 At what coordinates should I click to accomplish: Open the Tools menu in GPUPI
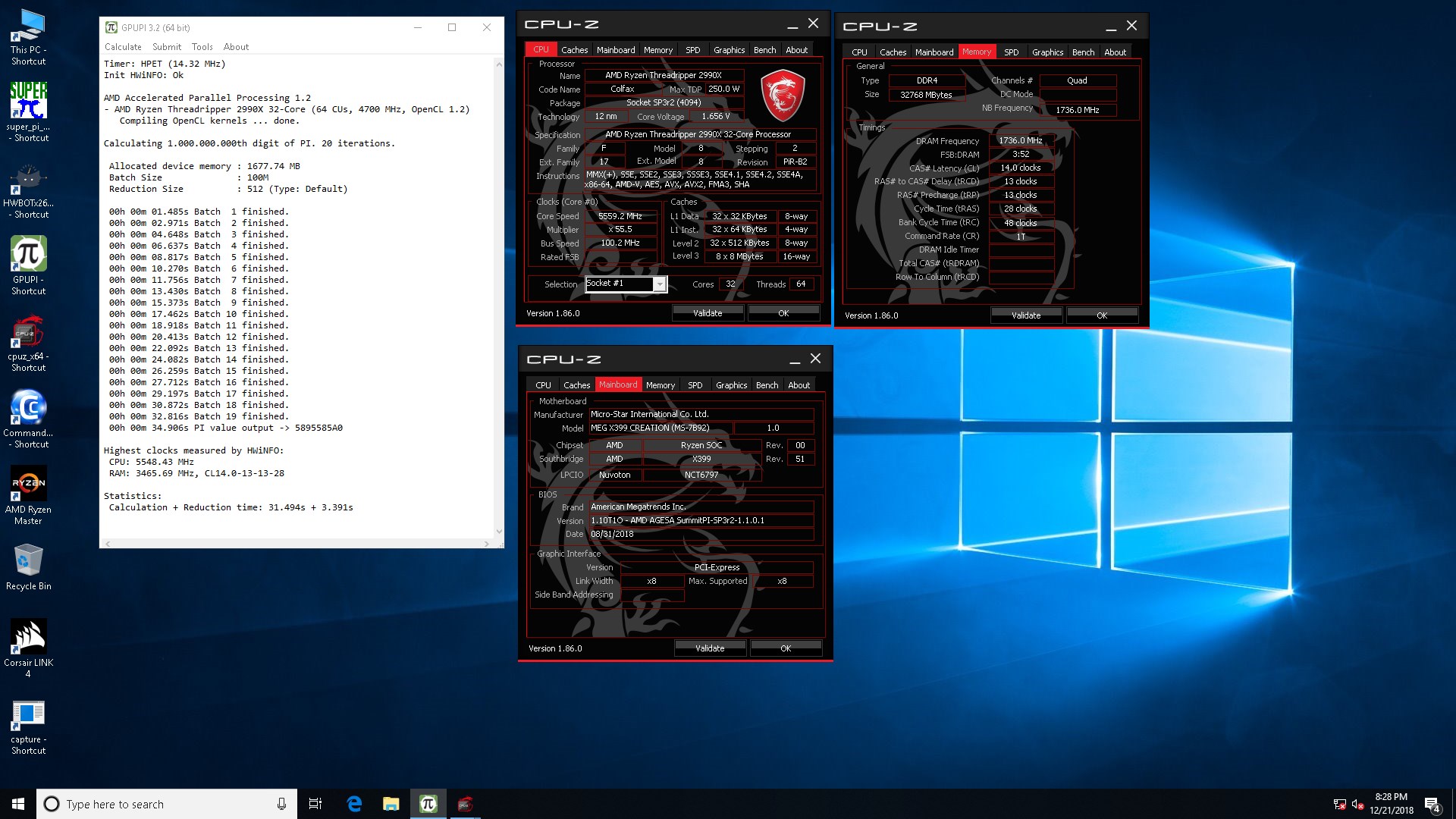click(x=202, y=47)
